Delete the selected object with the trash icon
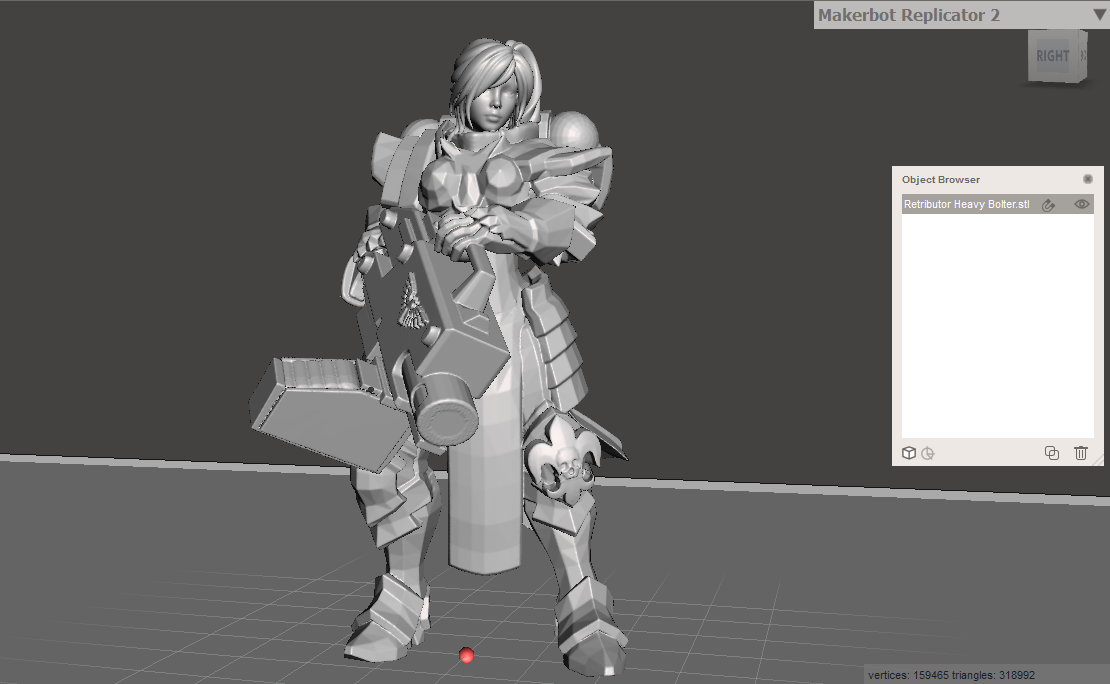This screenshot has height=684, width=1110. (x=1080, y=453)
